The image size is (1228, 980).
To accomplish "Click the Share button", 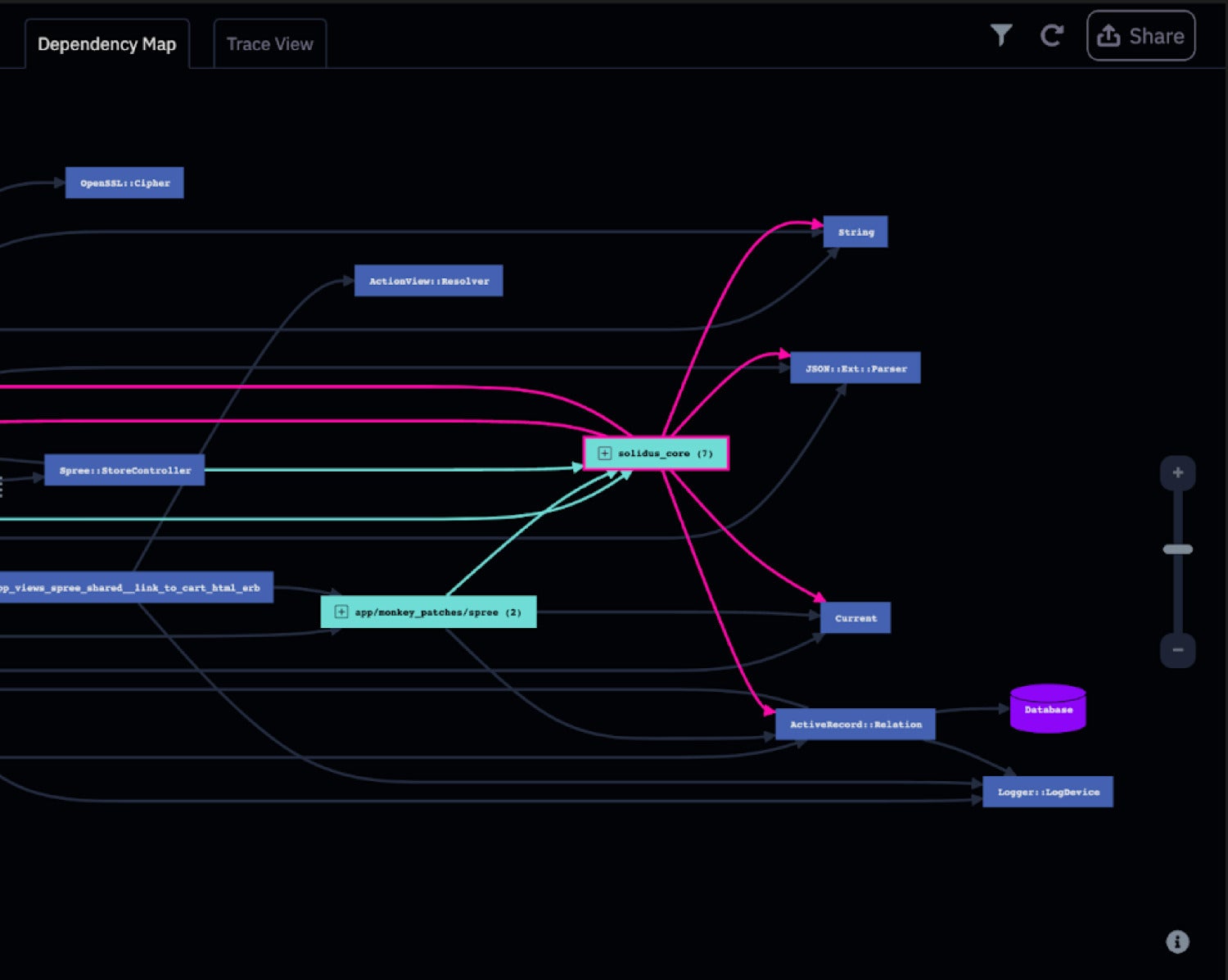I will (x=1140, y=36).
